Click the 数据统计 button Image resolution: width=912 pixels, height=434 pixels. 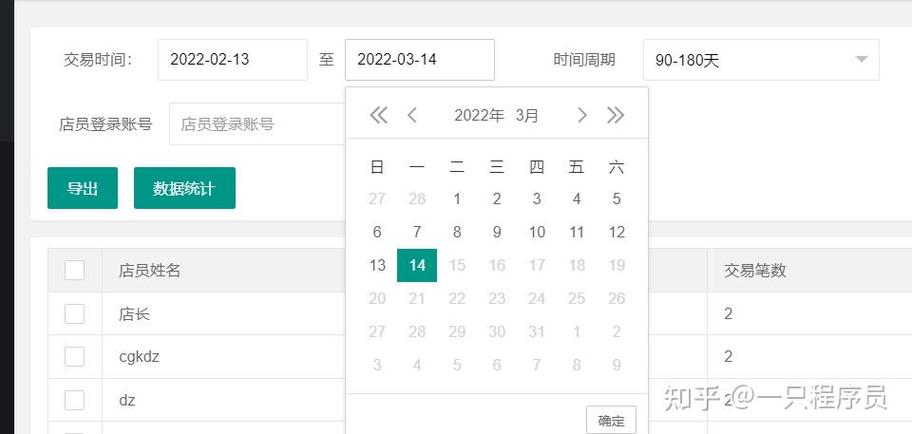[184, 188]
